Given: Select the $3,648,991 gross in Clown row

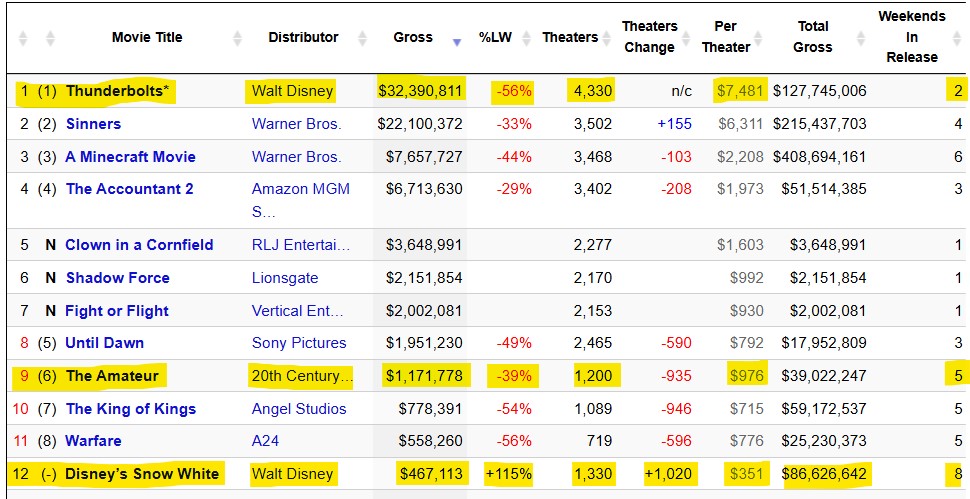Looking at the screenshot, I should [x=424, y=245].
